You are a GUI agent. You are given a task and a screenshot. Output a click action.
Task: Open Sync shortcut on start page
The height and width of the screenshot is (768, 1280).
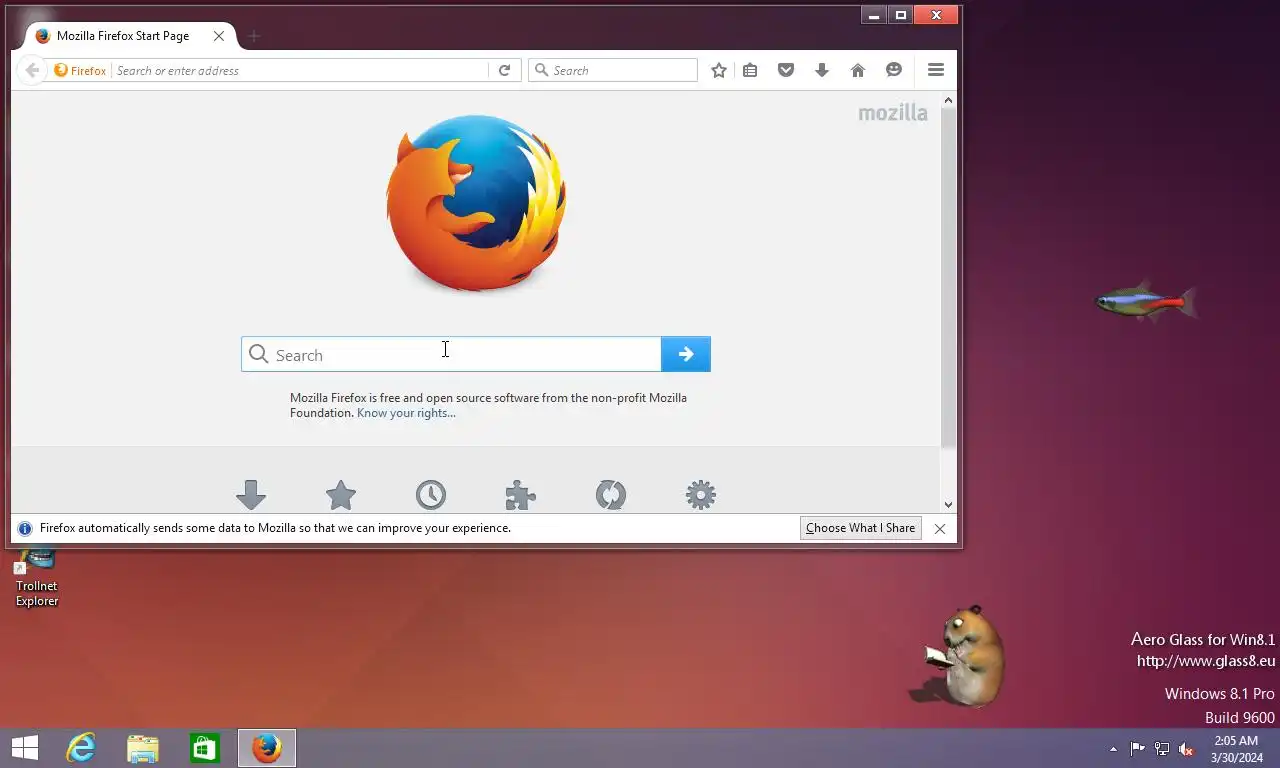pos(611,495)
